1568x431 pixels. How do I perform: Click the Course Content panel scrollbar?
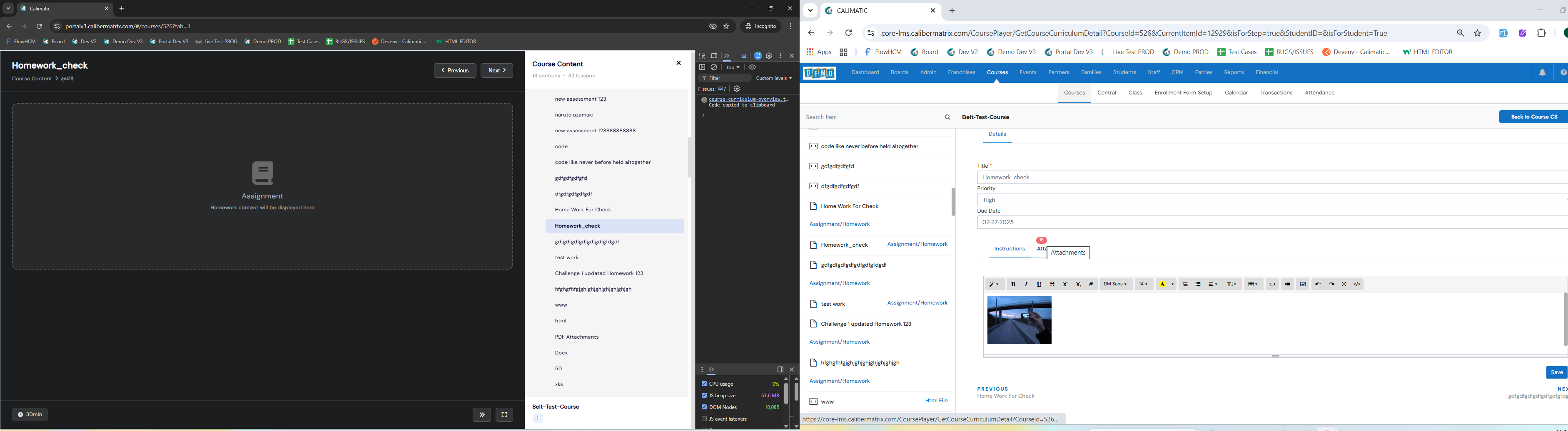[x=690, y=157]
